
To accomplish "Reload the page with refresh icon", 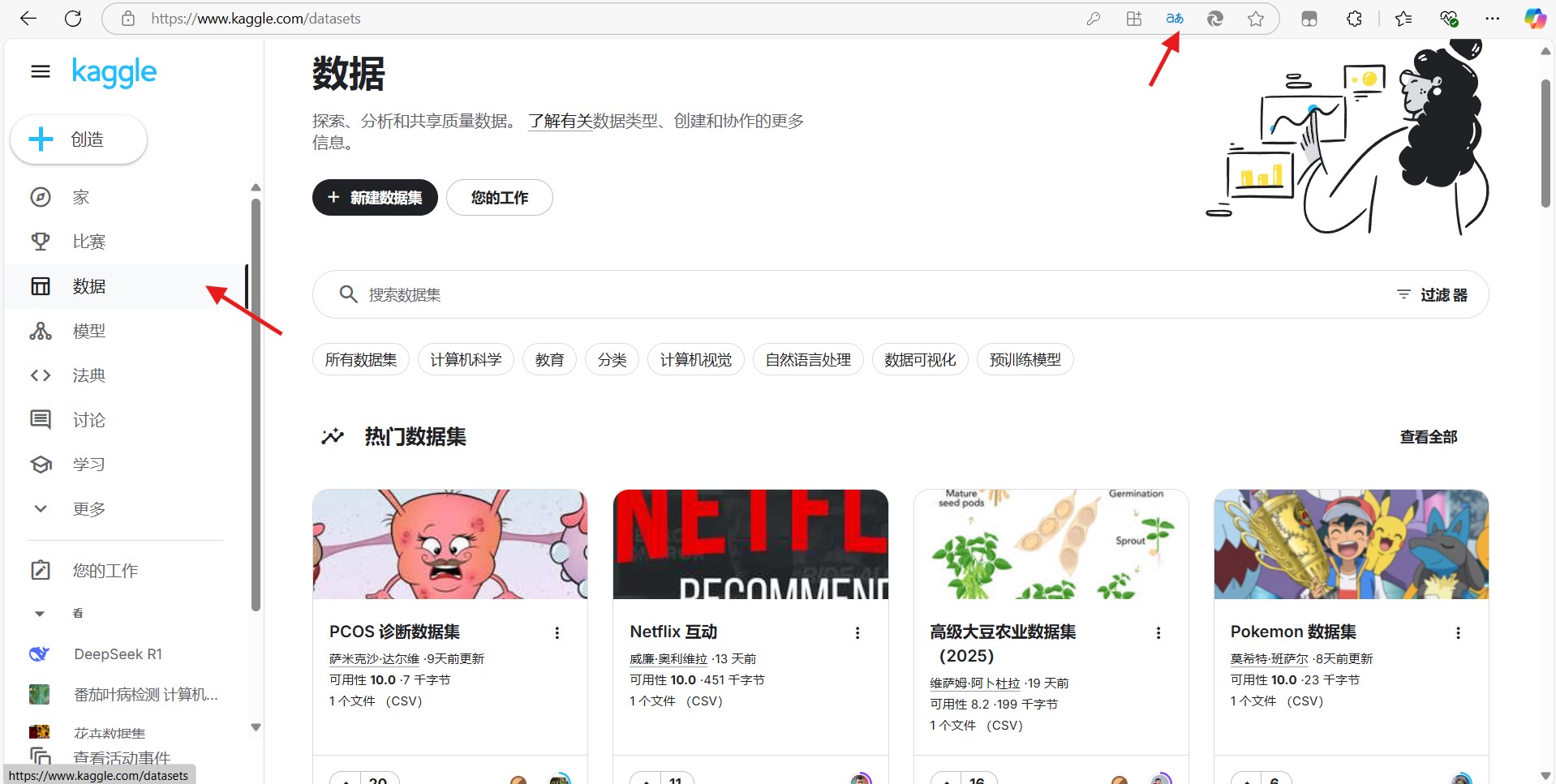I will point(73,19).
